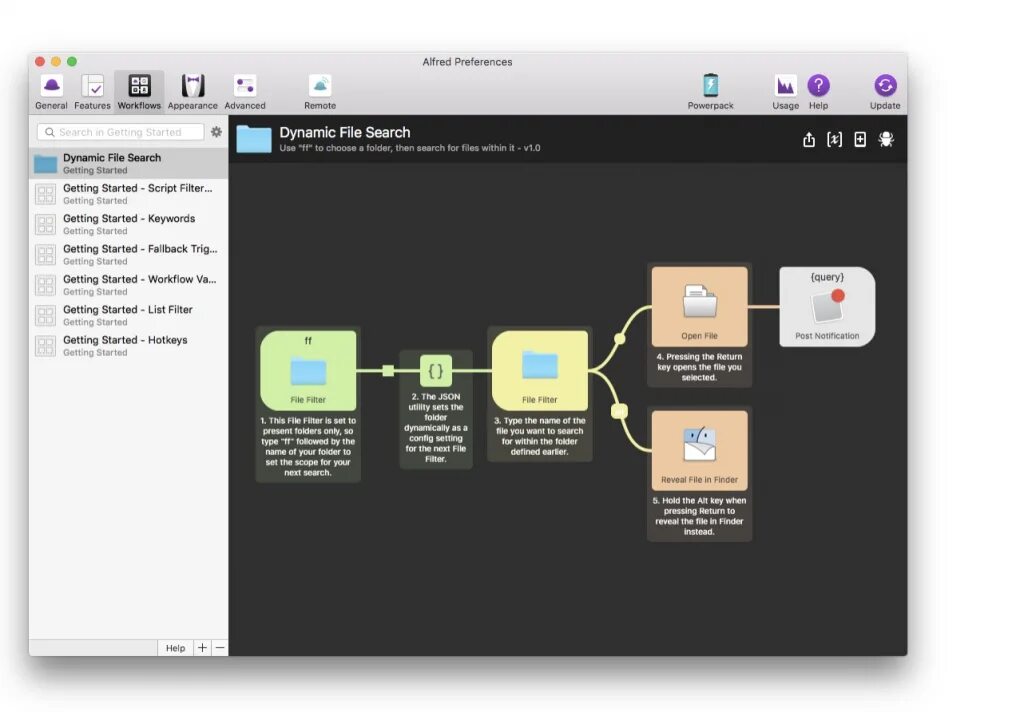Select Getting Started - Hotkeys workflow
The height and width of the screenshot is (712, 1024).
coord(129,346)
